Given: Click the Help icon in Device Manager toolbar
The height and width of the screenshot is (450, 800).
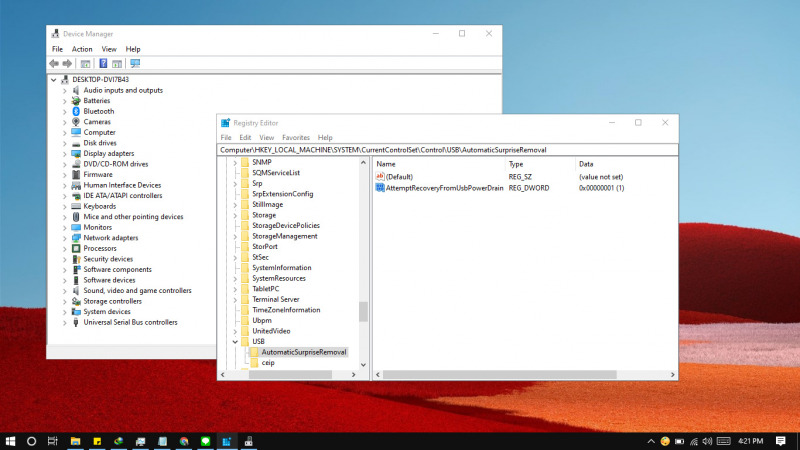Looking at the screenshot, I should 103,63.
